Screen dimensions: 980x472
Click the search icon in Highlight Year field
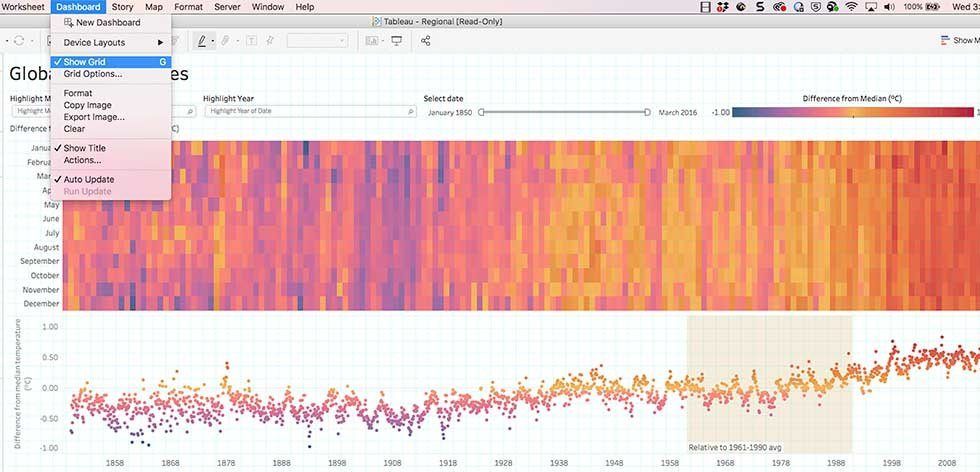[x=411, y=112]
